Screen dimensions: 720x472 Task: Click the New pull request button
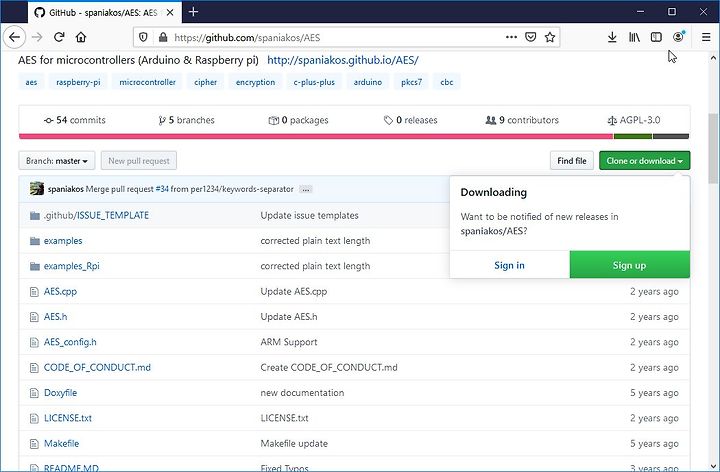point(139,161)
